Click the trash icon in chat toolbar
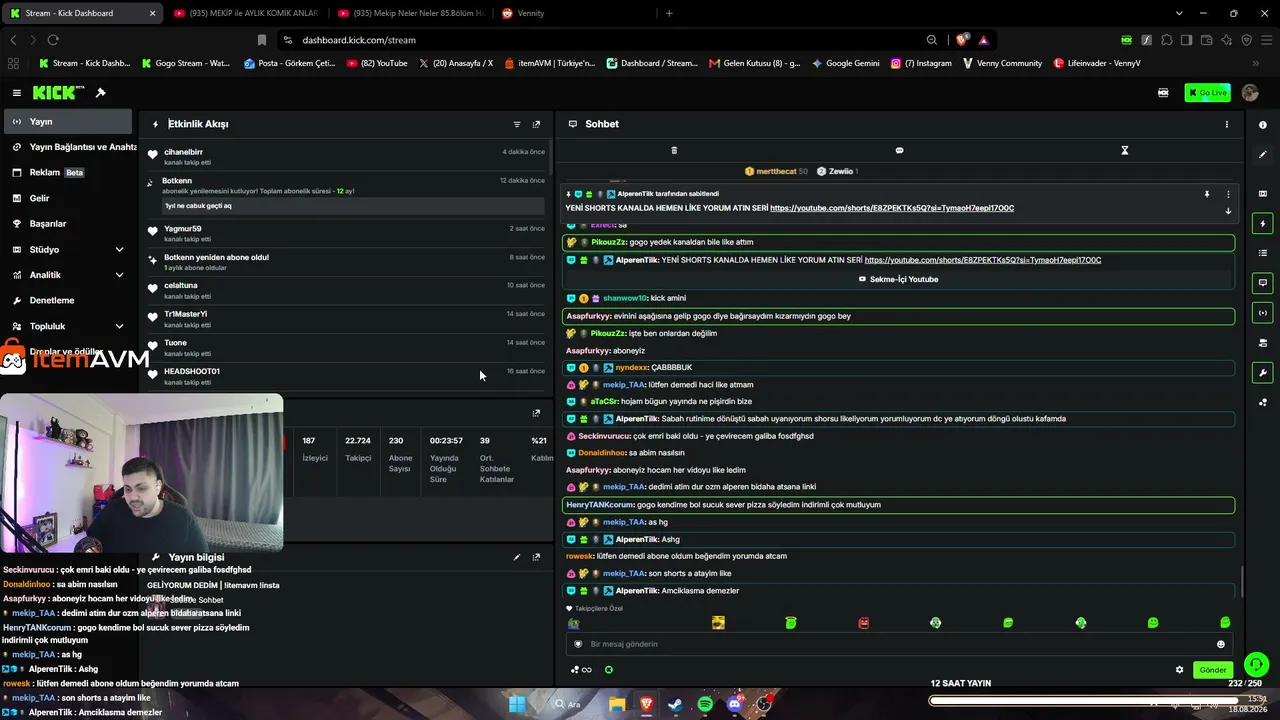This screenshot has height=720, width=1280. pos(674,150)
